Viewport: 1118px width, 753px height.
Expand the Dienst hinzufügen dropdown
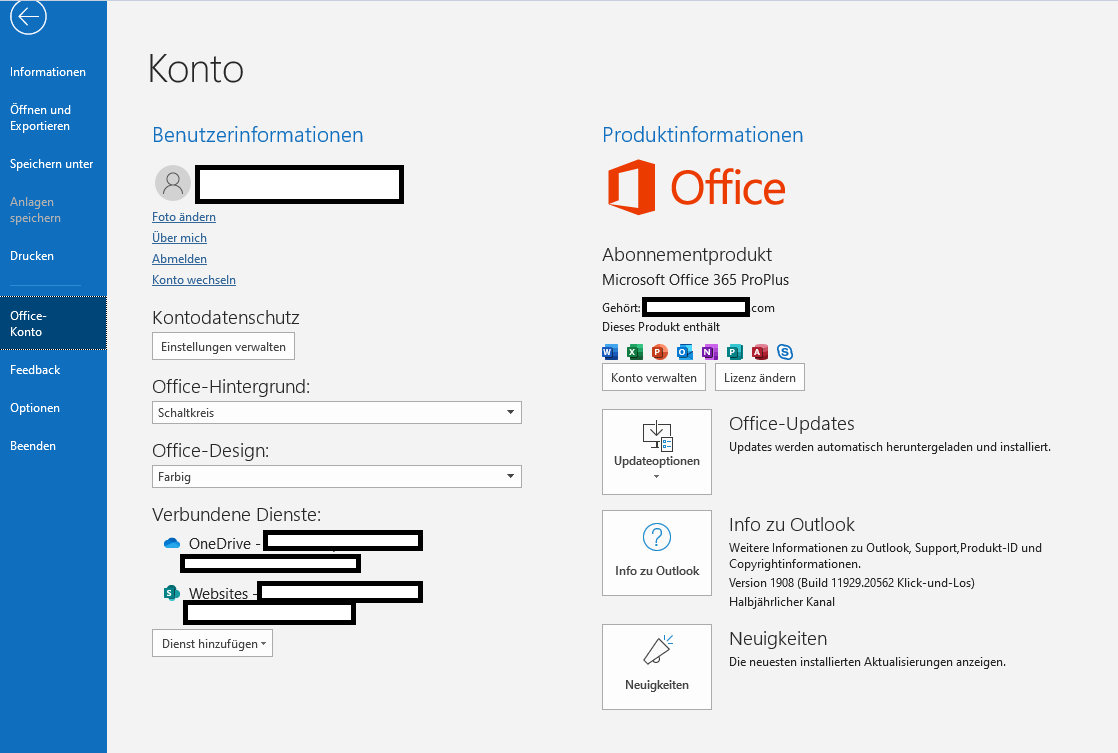point(212,643)
